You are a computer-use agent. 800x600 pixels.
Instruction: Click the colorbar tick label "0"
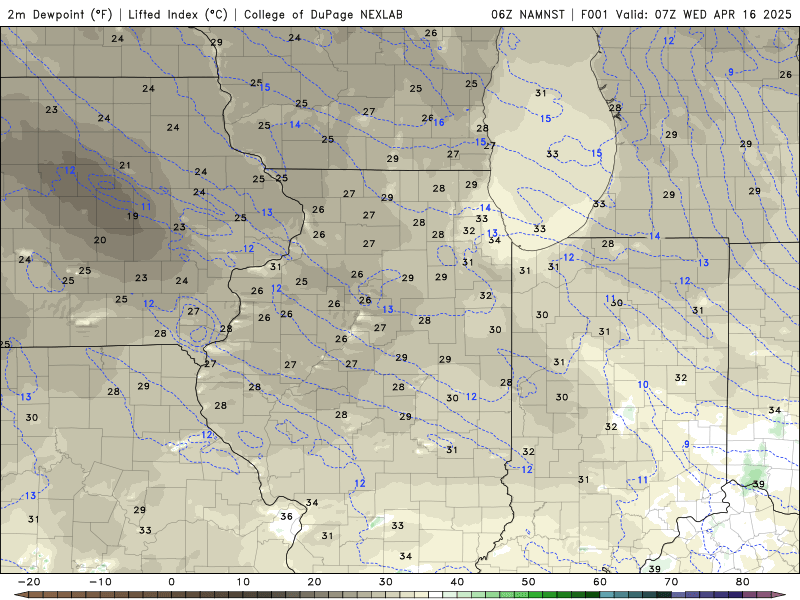point(171,582)
